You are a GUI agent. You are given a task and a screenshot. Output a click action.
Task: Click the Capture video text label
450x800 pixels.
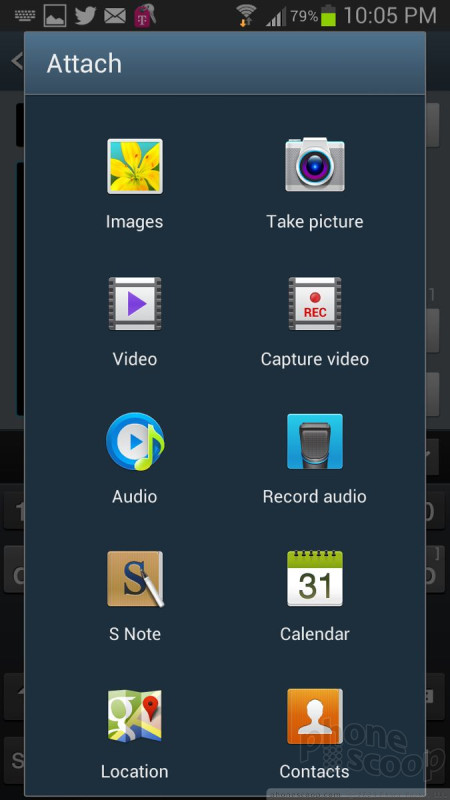point(315,359)
